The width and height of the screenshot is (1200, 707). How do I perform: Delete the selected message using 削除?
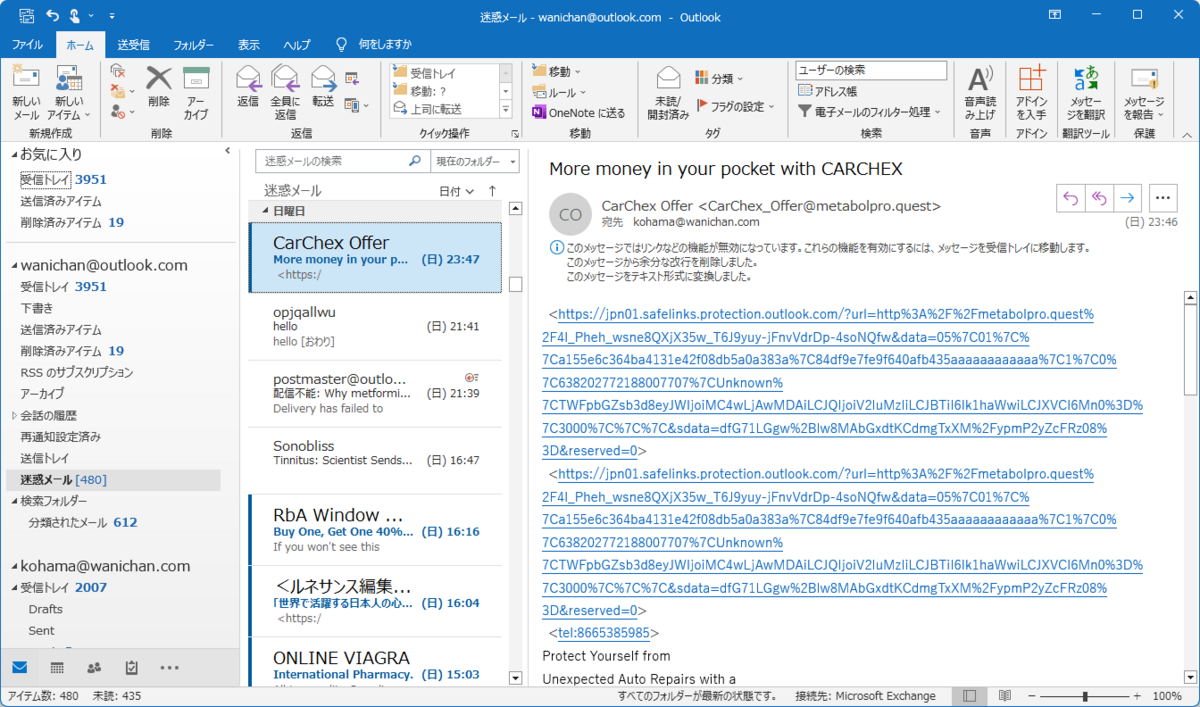[158, 92]
